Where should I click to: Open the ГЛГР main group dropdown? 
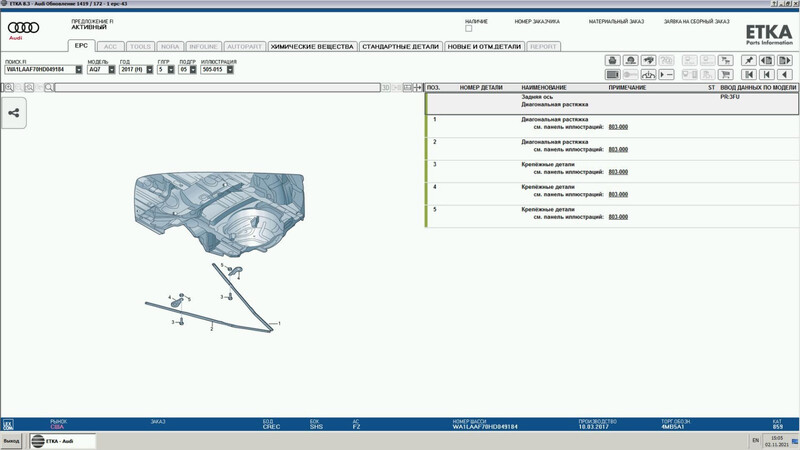(x=171, y=69)
